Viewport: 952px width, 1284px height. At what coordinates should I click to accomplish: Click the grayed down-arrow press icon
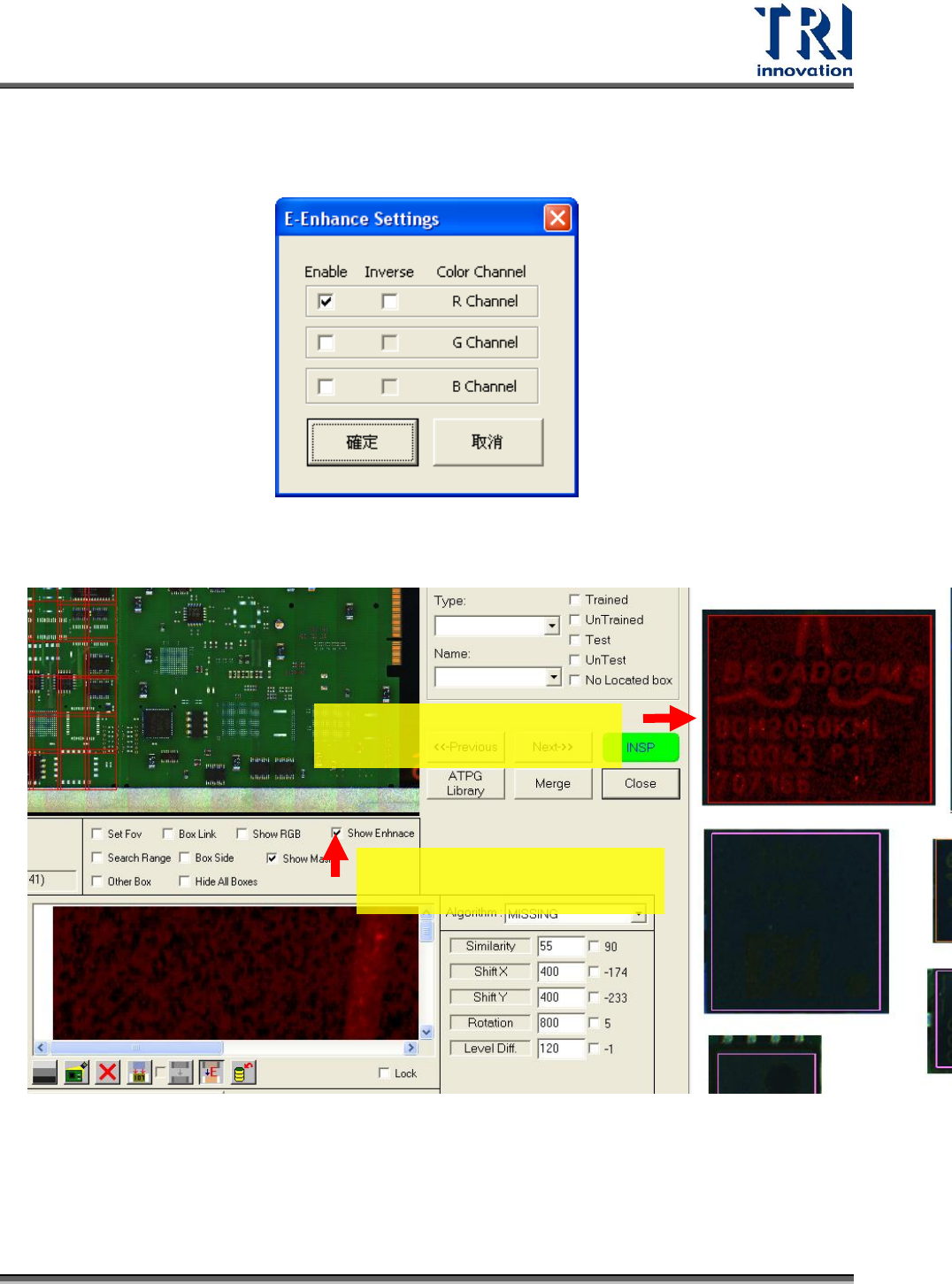(x=180, y=1073)
